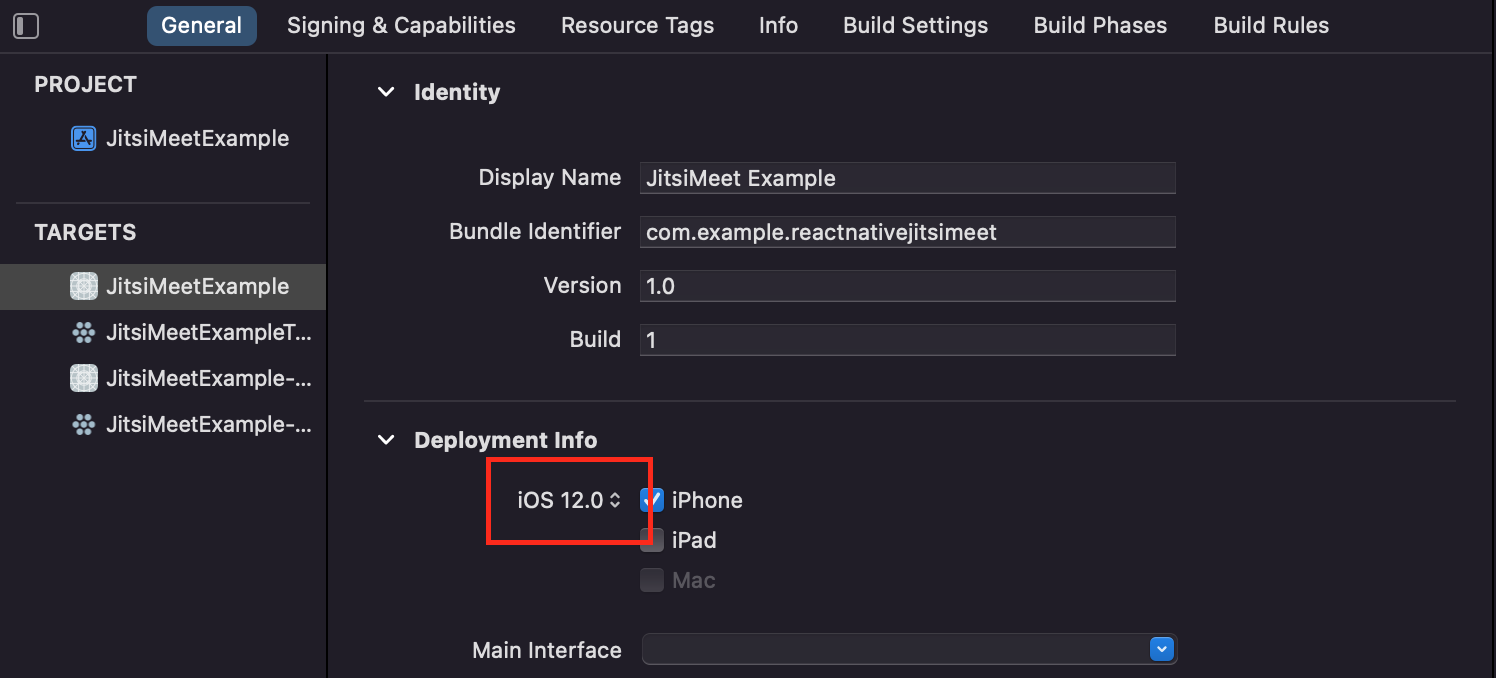Open the General tab

click(x=202, y=26)
